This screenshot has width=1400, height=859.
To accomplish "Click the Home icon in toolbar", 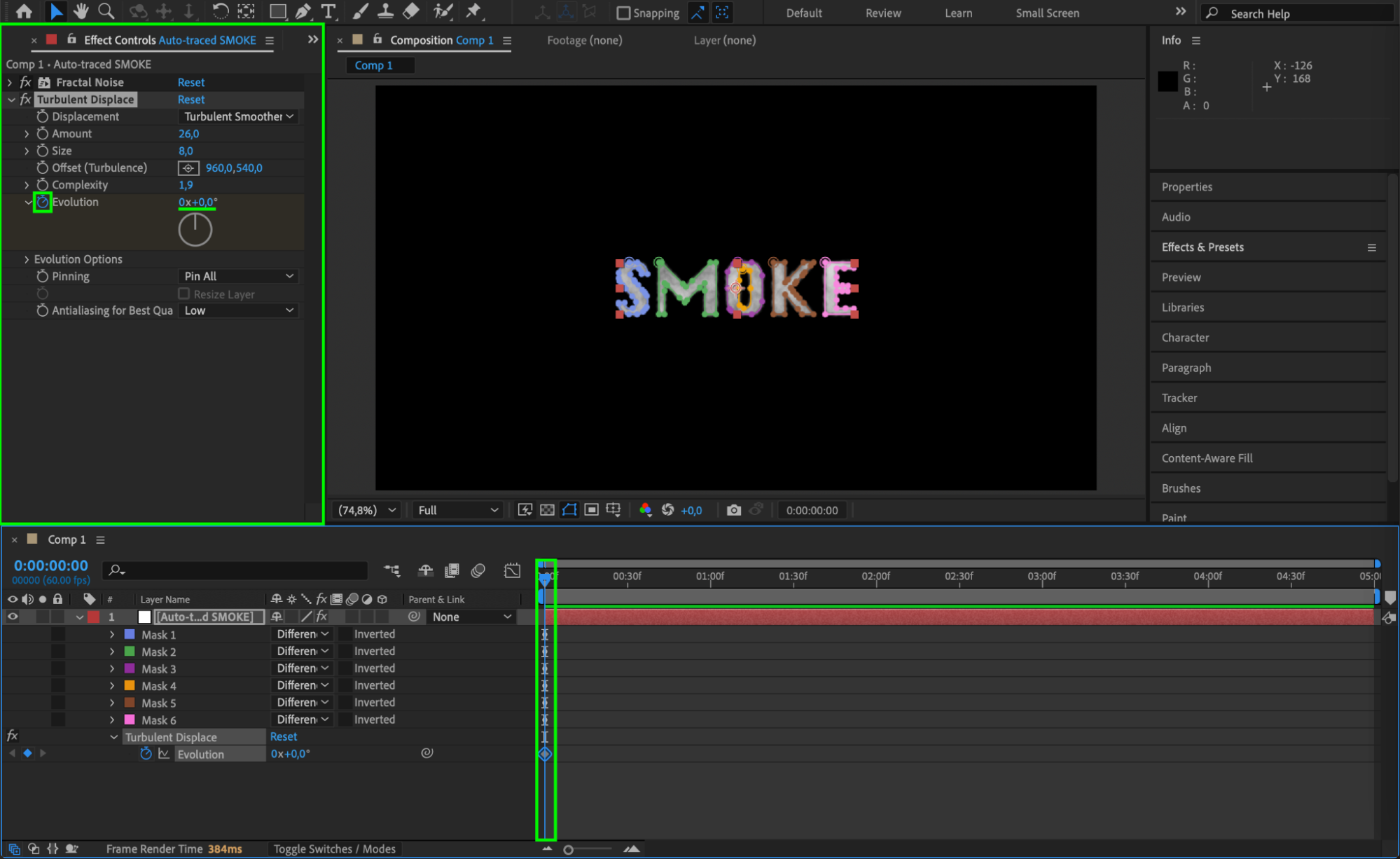I will [x=24, y=11].
